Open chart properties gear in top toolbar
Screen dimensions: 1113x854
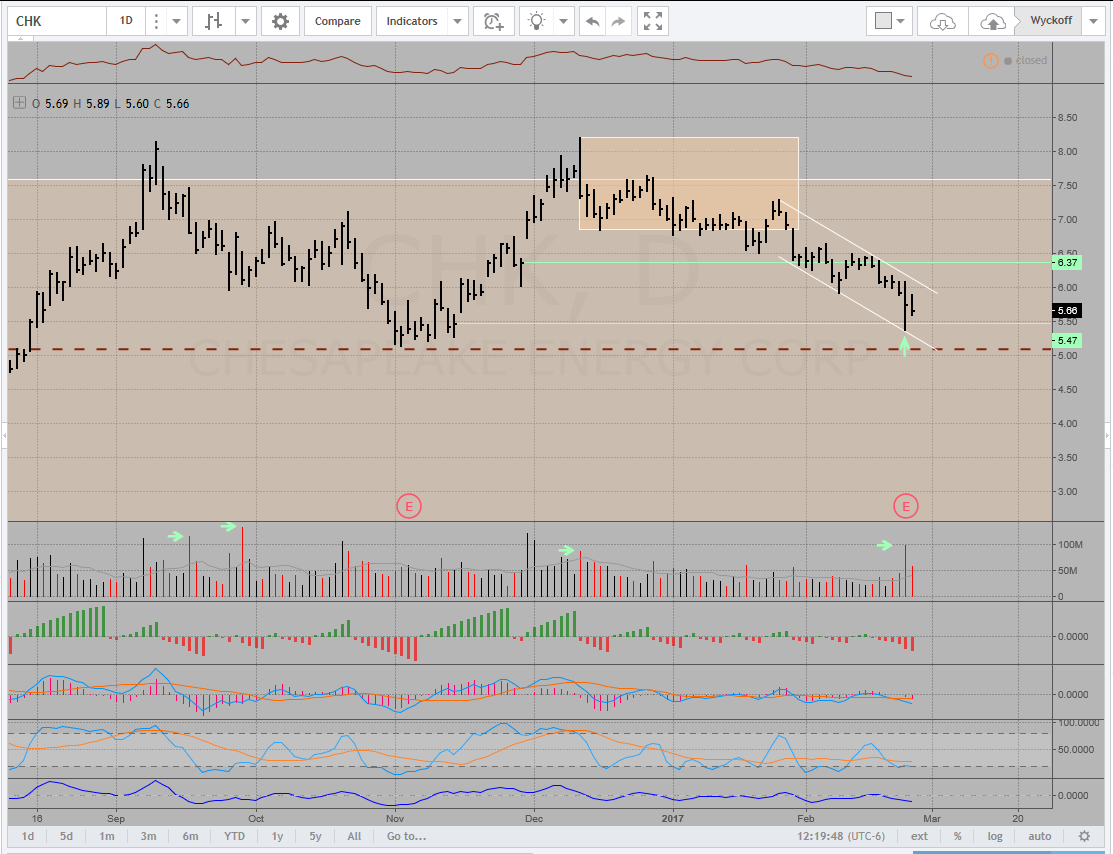pos(280,21)
